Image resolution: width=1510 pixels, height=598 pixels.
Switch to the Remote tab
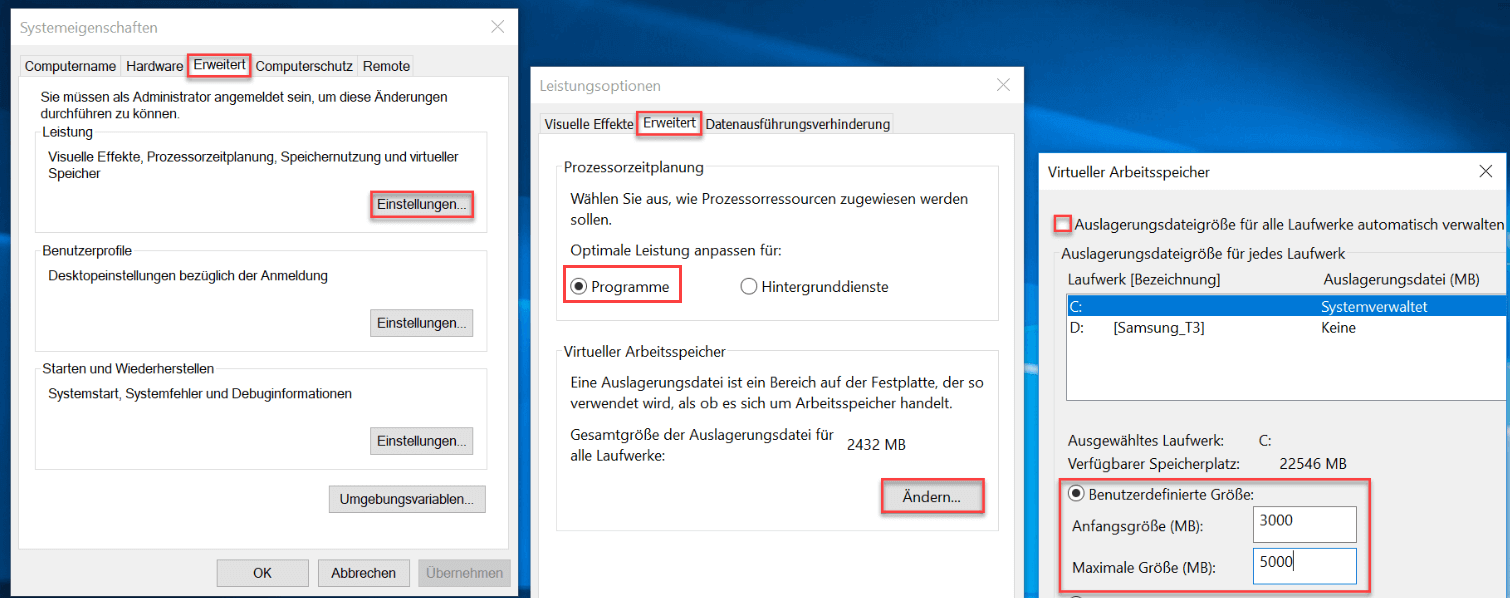tap(385, 65)
